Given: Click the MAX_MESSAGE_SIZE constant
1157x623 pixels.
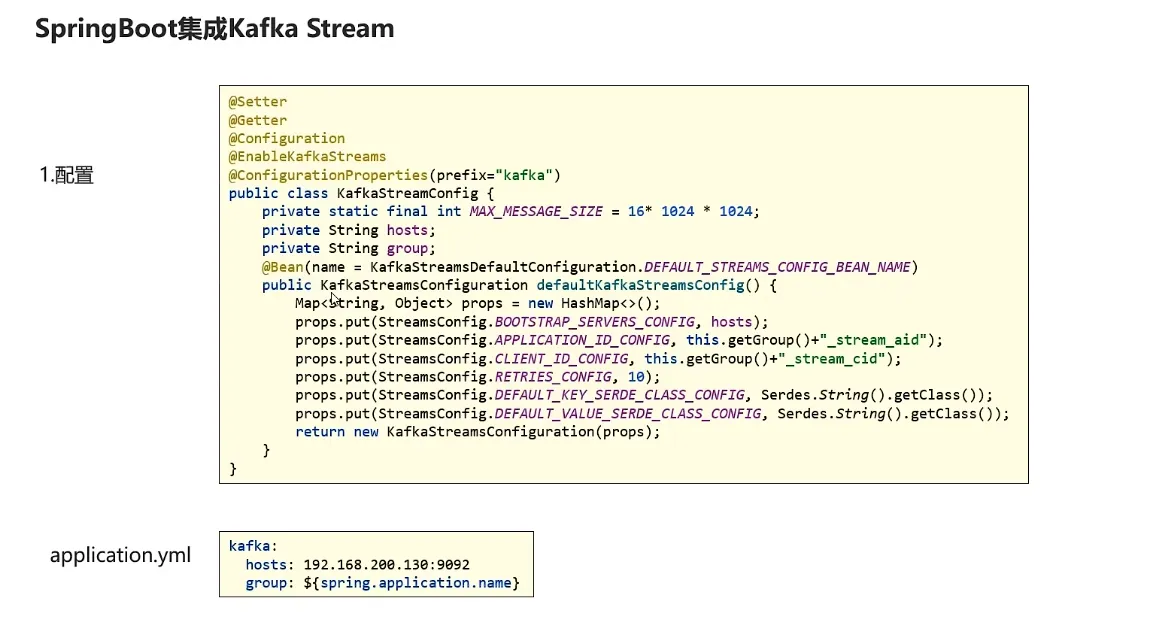Looking at the screenshot, I should (x=536, y=211).
